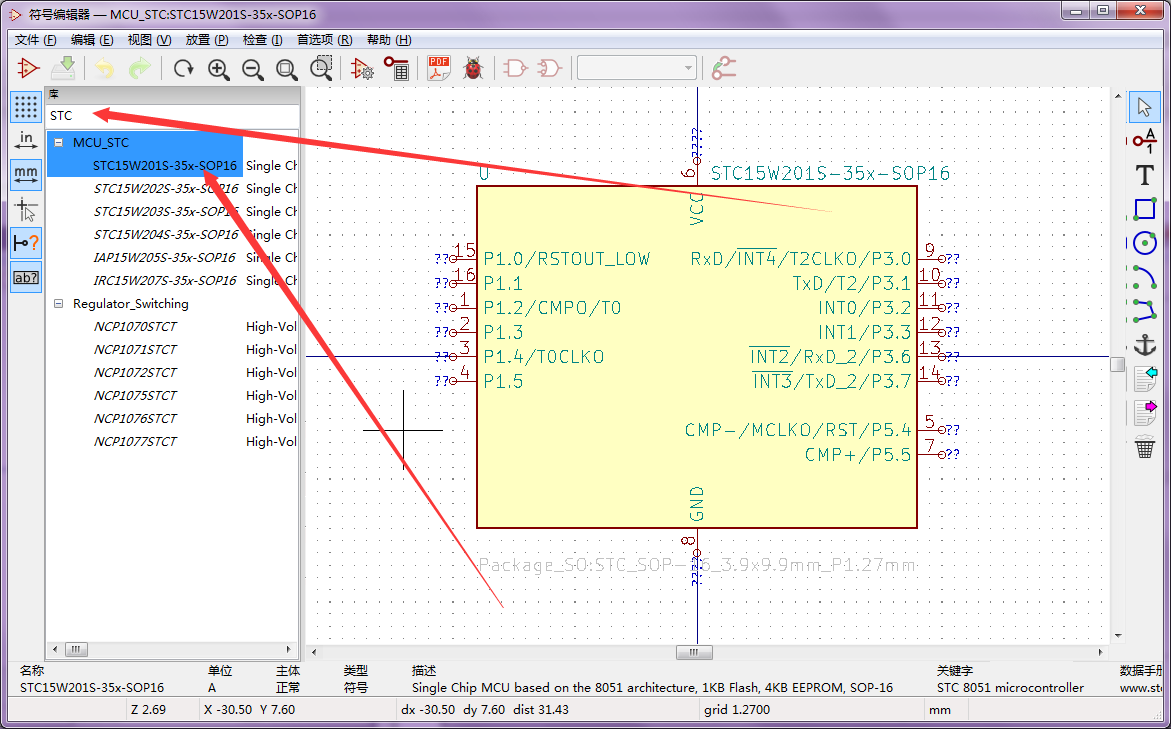1171x729 pixels.
Task: Click the canvas horizontal scrollbar thumb
Action: (694, 652)
